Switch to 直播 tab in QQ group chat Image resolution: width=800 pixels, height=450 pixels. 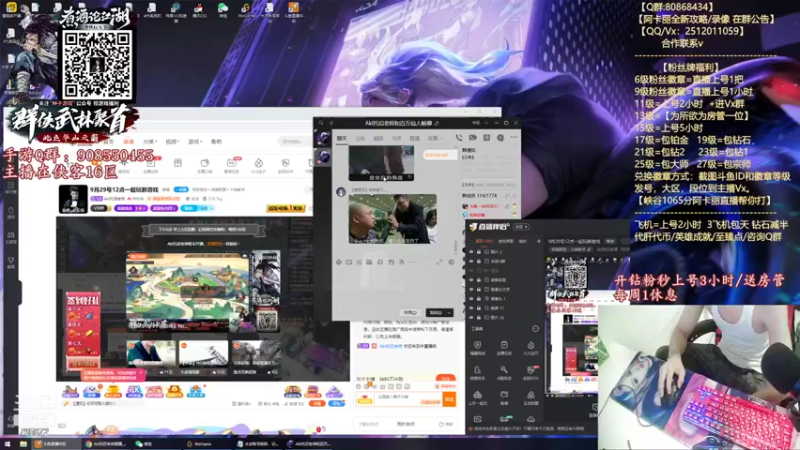point(414,138)
